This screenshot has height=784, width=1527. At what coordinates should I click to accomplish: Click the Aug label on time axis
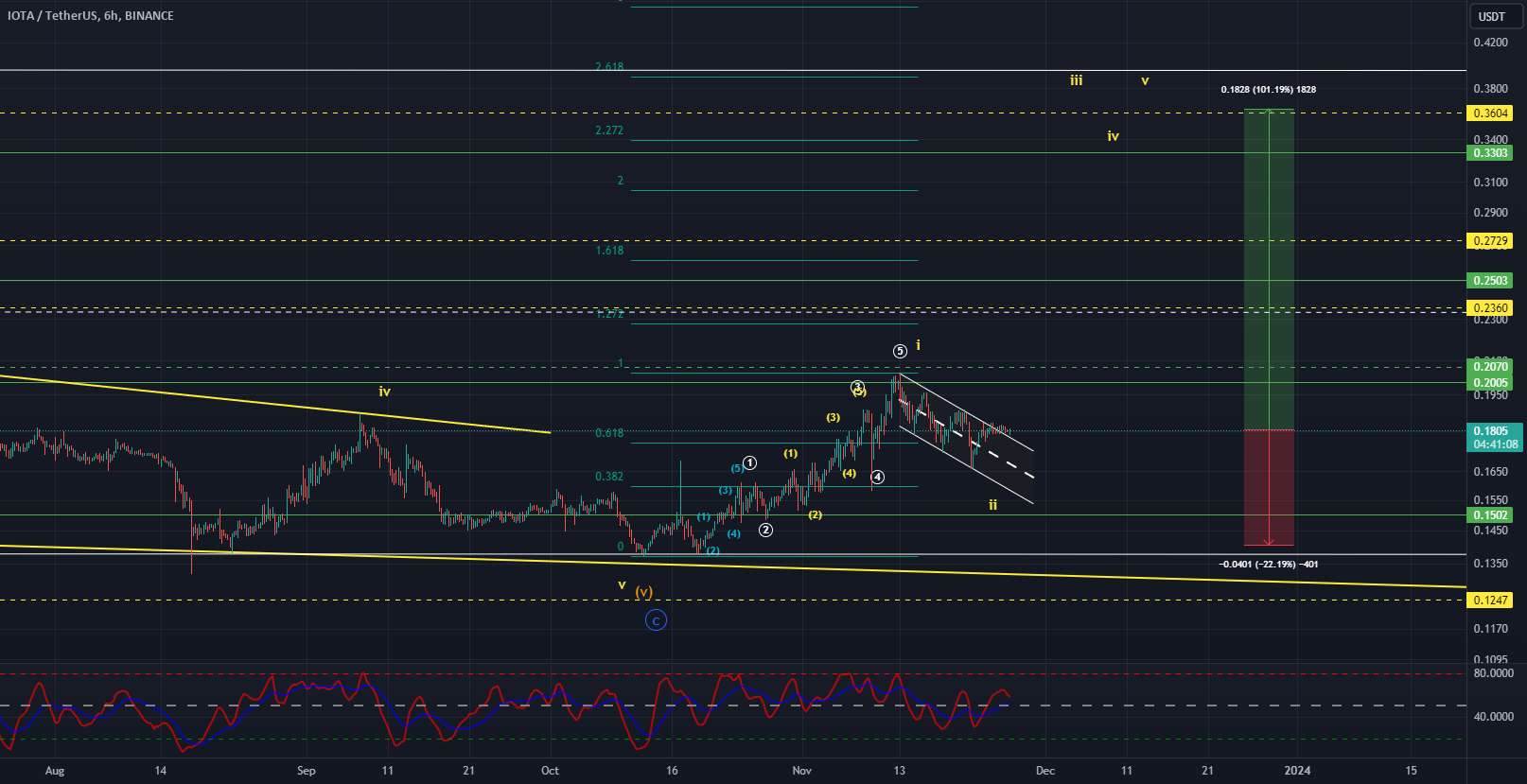point(55,771)
